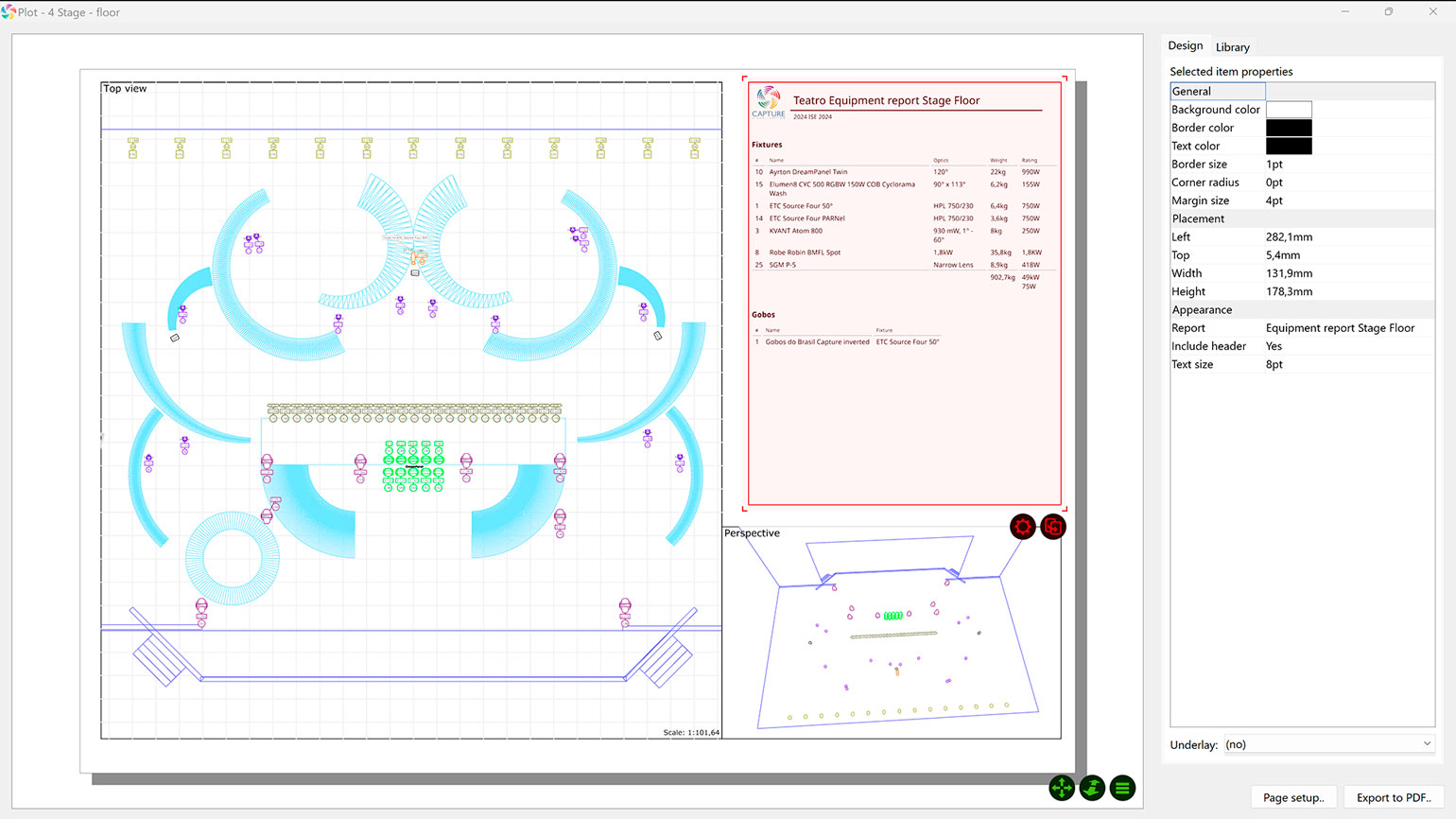
Task: Click the app icon in title bar
Action: 9,12
